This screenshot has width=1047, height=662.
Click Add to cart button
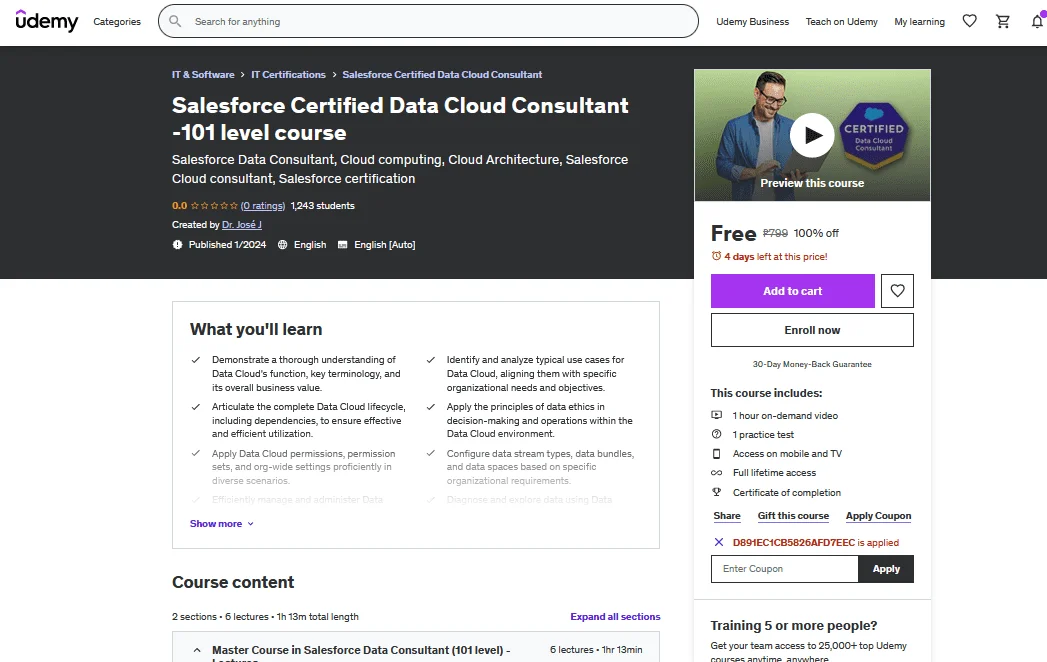pyautogui.click(x=793, y=291)
